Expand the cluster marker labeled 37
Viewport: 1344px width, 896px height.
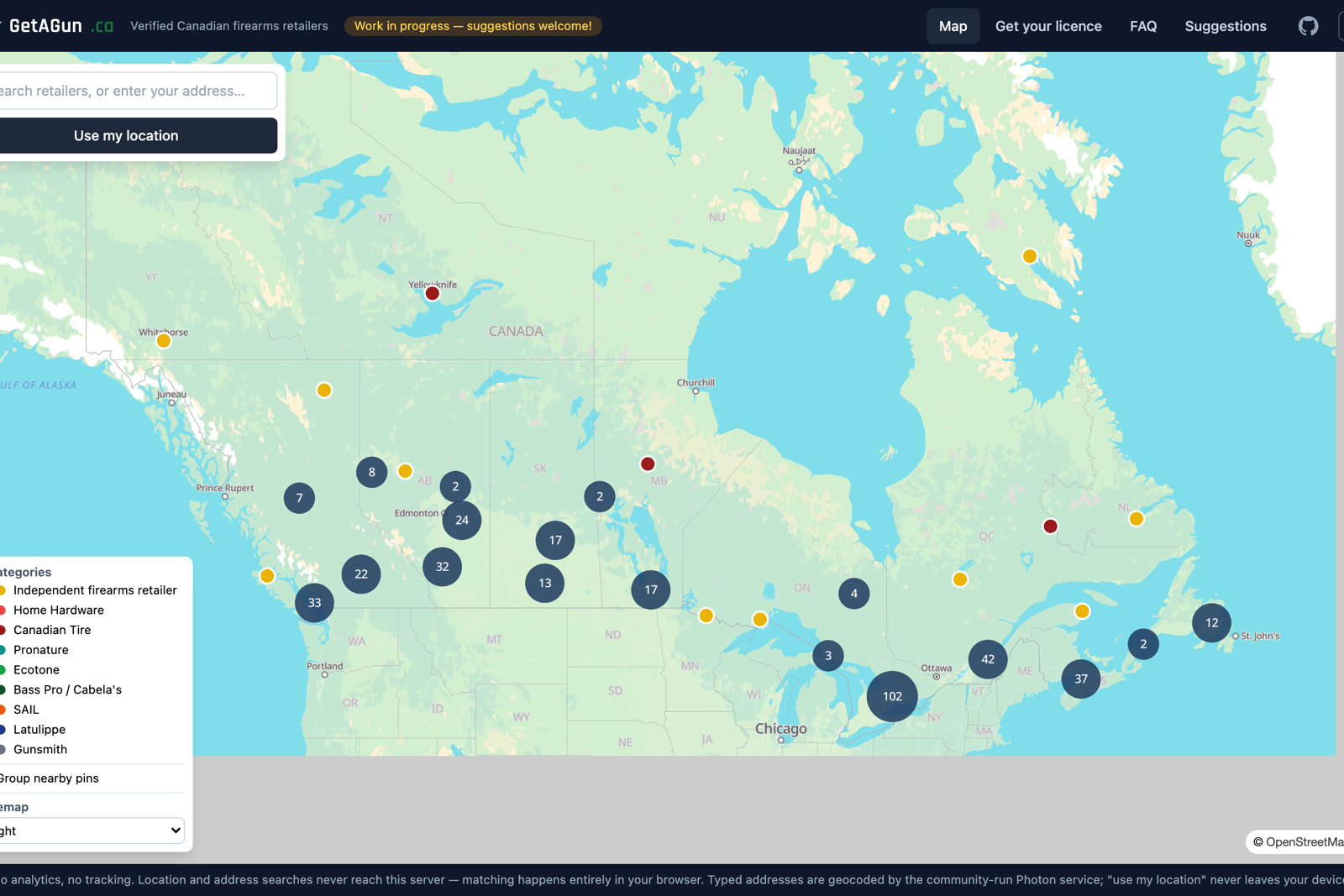coord(1081,679)
